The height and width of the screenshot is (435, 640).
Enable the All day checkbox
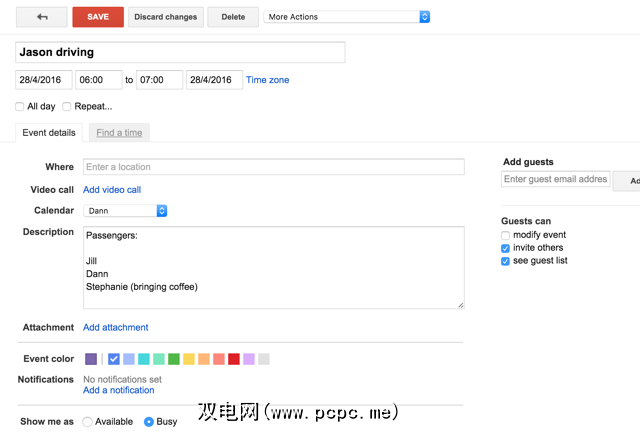pos(21,106)
